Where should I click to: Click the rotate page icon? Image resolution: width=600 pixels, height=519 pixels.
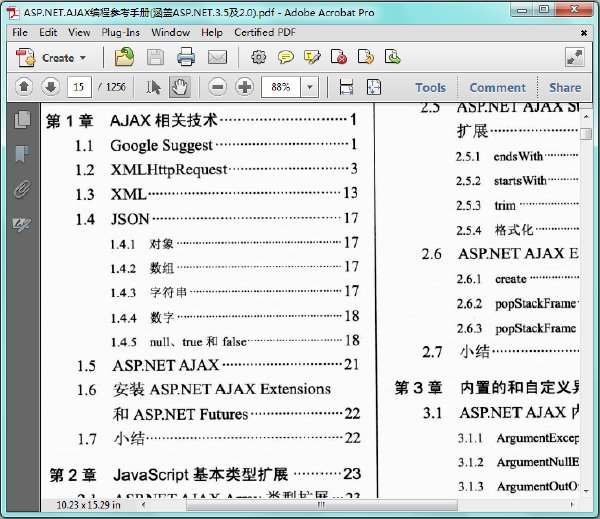click(x=365, y=57)
